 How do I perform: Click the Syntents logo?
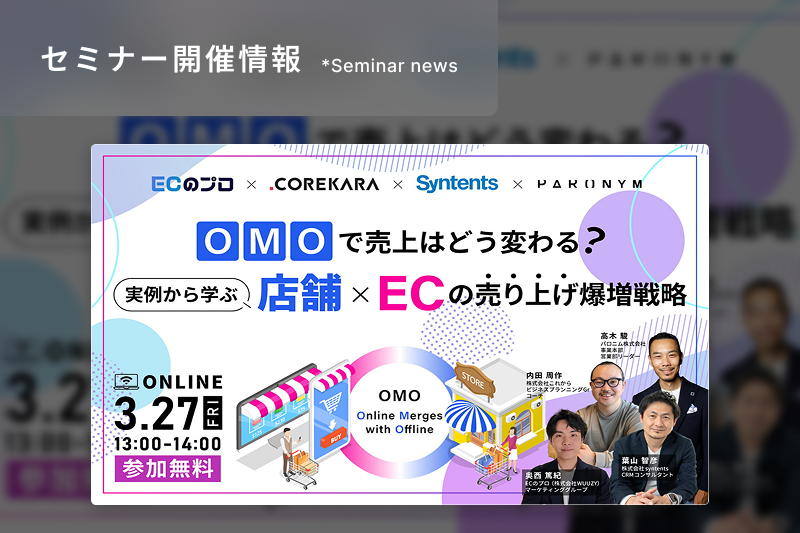[457, 183]
